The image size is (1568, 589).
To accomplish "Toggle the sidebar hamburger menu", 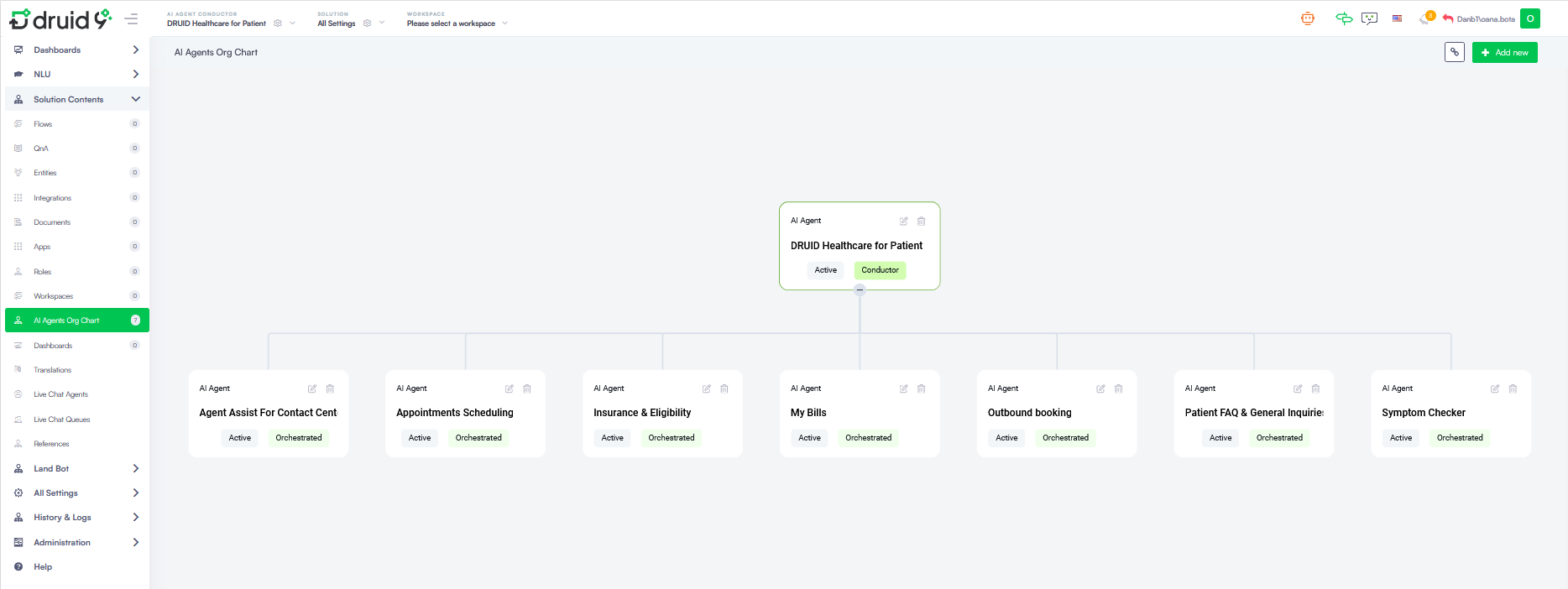I will point(131,18).
